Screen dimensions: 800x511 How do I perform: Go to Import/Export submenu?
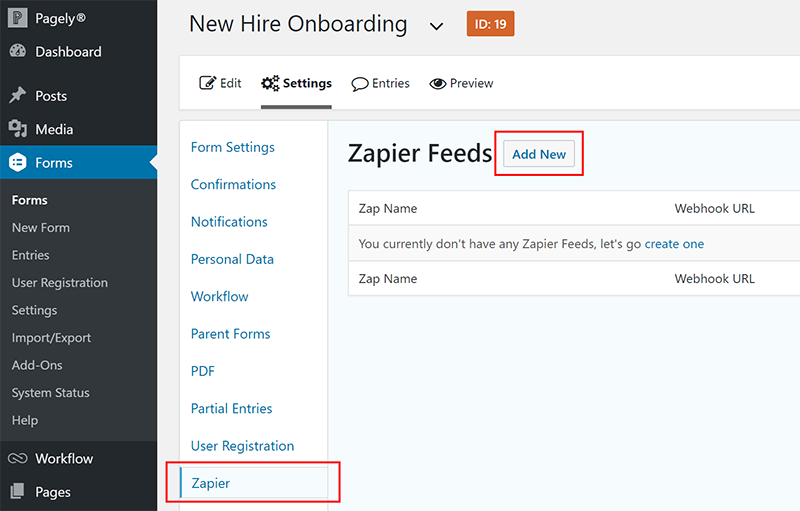52,338
